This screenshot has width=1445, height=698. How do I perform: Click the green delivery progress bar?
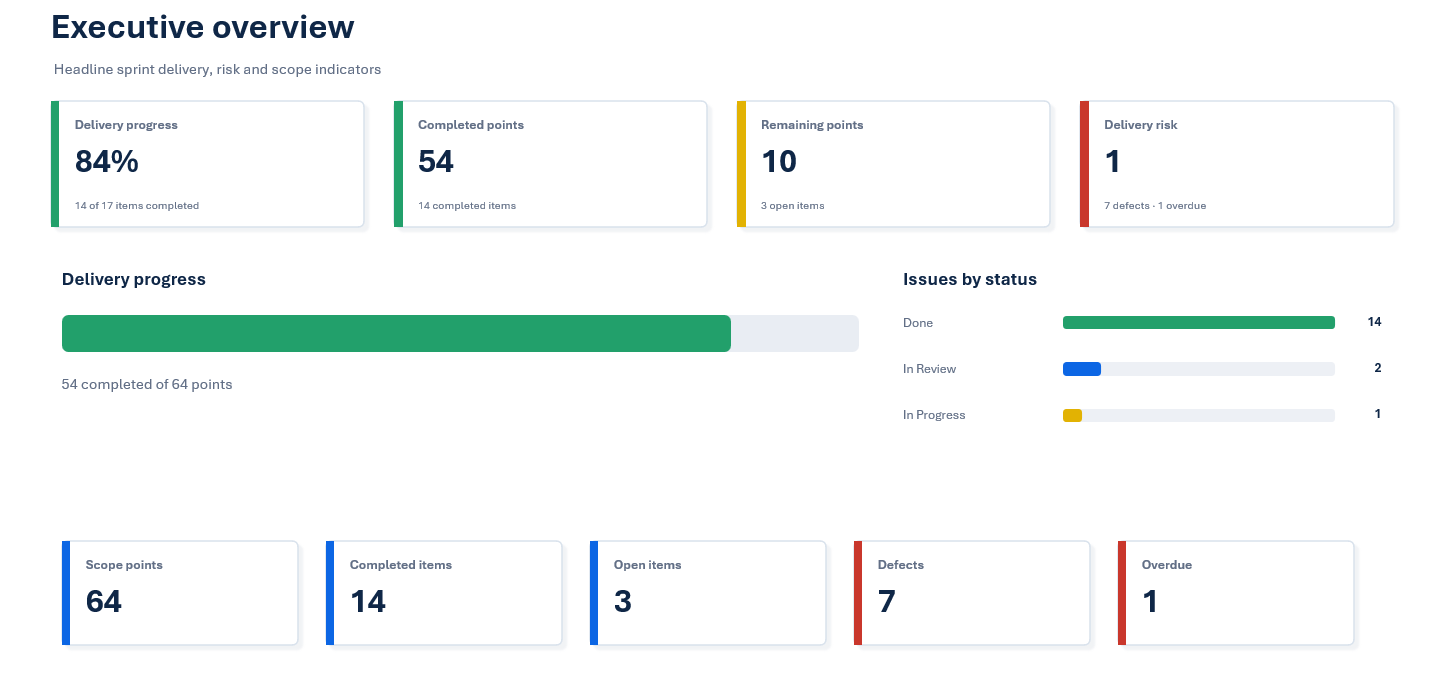(396, 334)
